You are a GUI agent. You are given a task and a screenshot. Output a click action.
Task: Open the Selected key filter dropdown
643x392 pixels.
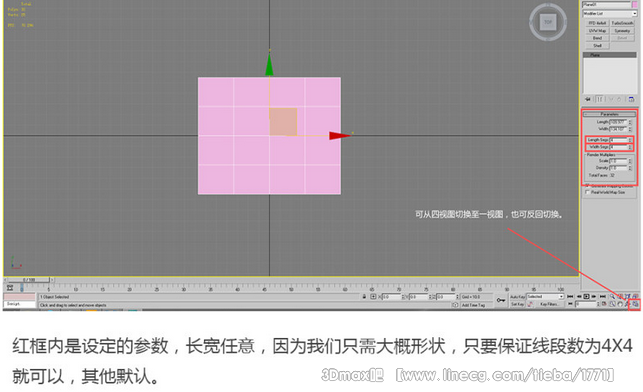click(545, 296)
